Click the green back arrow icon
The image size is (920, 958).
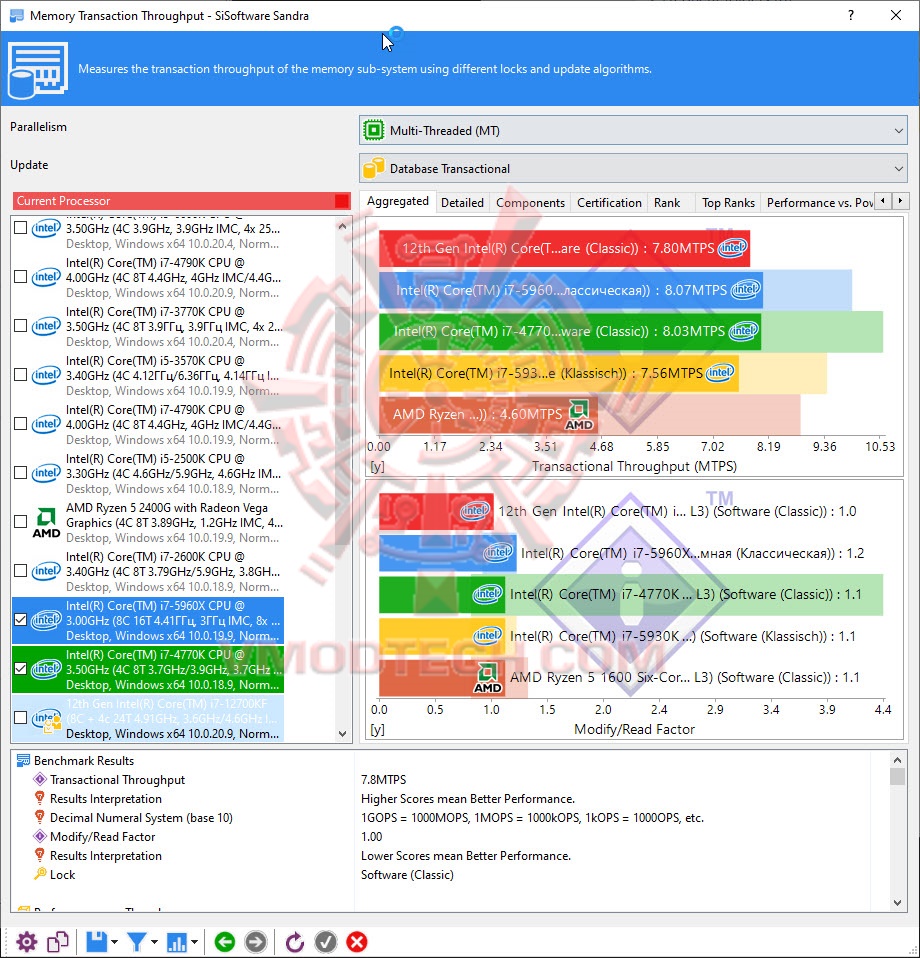[224, 941]
